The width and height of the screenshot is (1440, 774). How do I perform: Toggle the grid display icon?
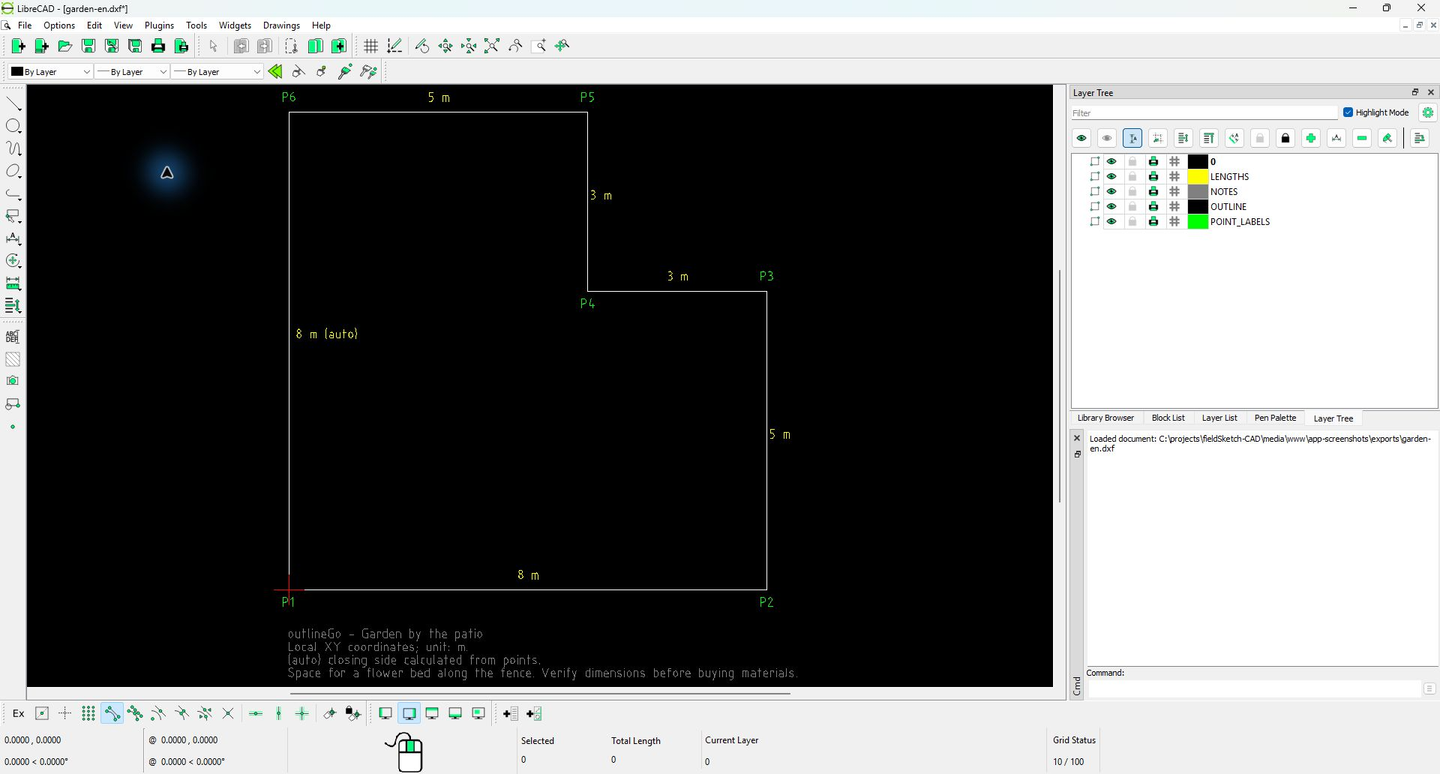(x=371, y=46)
